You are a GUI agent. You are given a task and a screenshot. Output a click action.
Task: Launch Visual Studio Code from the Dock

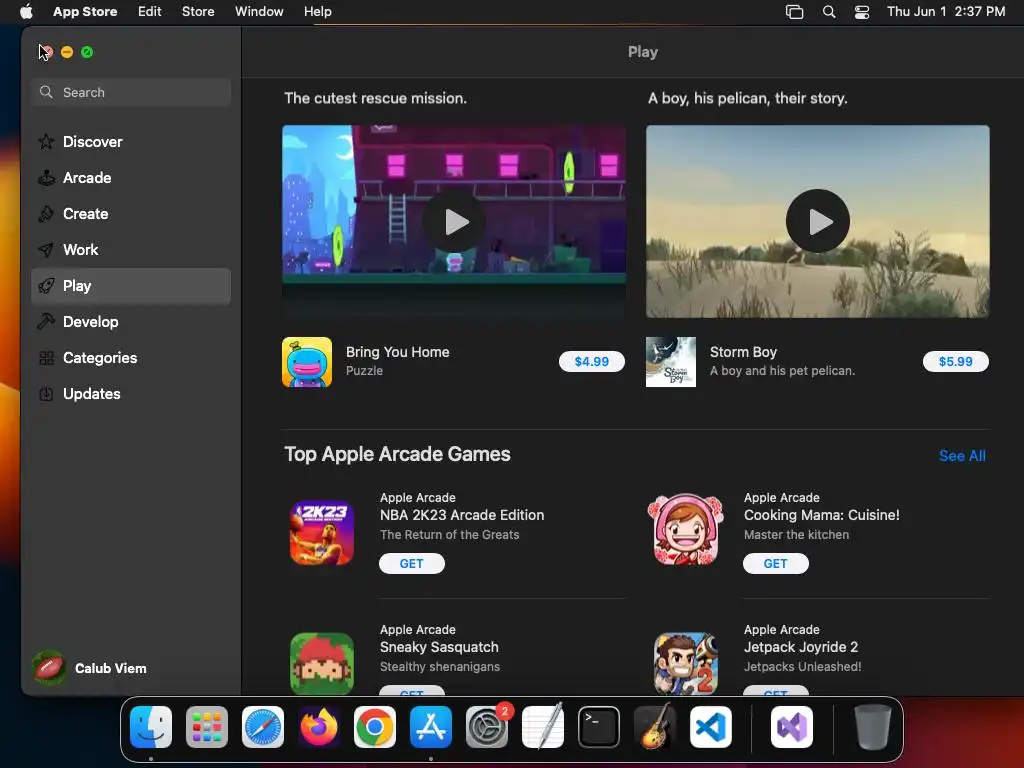[711, 727]
